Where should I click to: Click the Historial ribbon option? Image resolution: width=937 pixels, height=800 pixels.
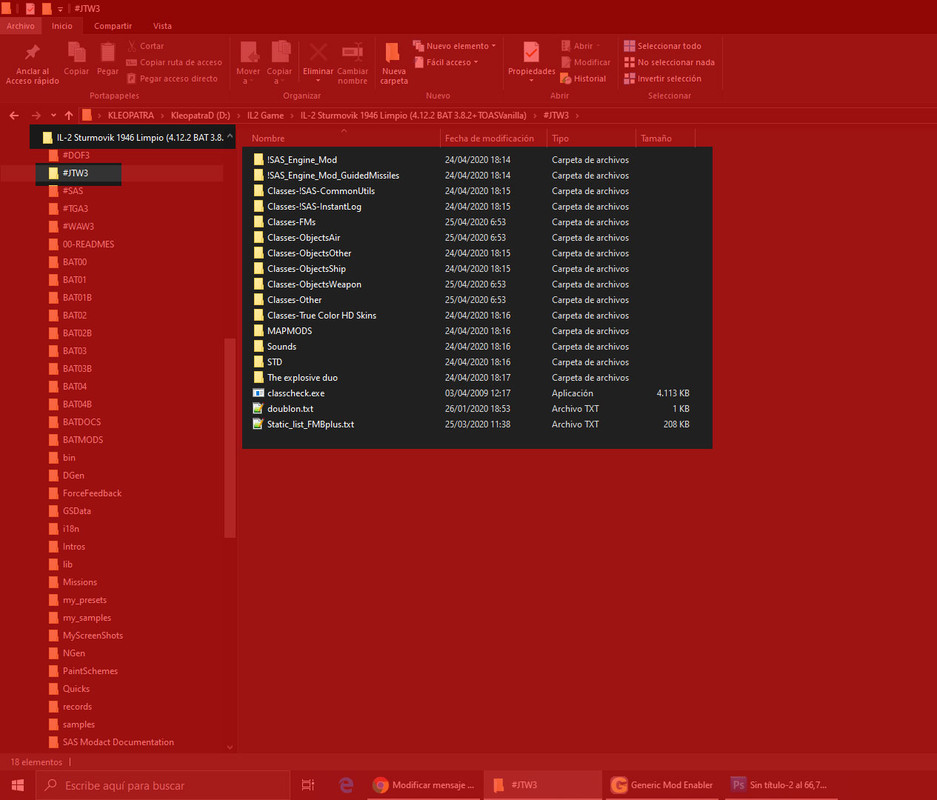point(583,78)
